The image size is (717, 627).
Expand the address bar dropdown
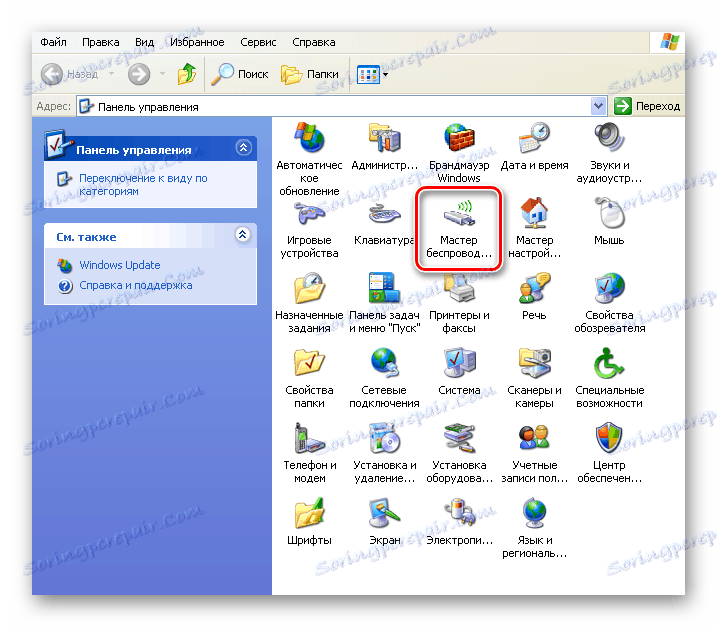pyautogui.click(x=598, y=106)
